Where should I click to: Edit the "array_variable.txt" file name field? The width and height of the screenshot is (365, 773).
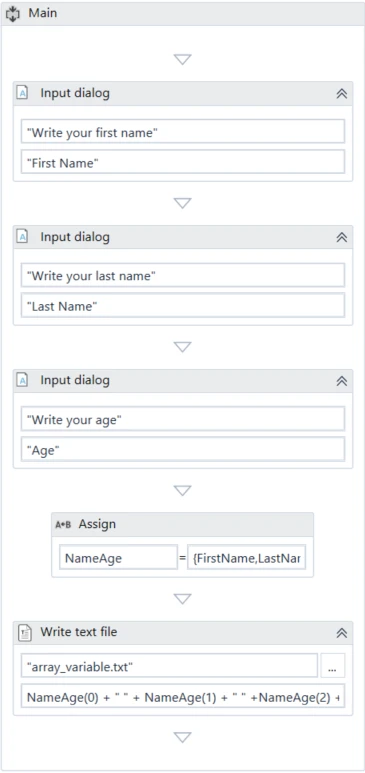[169, 666]
